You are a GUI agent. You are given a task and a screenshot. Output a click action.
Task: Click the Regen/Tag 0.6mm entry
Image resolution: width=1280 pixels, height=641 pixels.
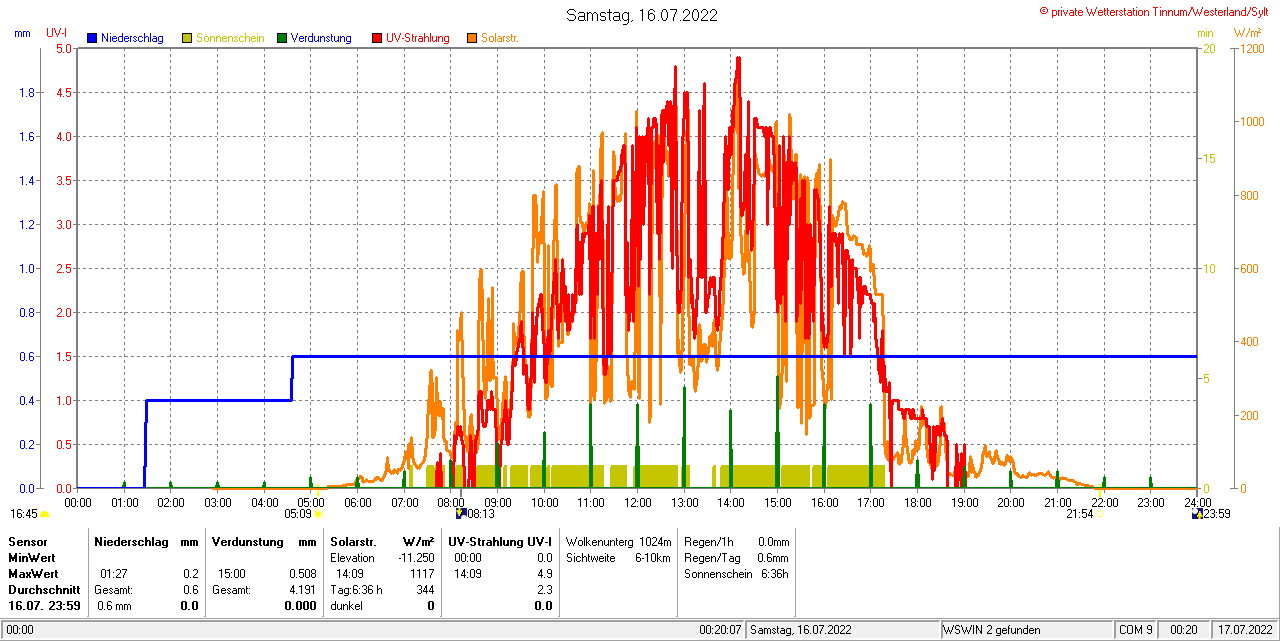pos(736,557)
